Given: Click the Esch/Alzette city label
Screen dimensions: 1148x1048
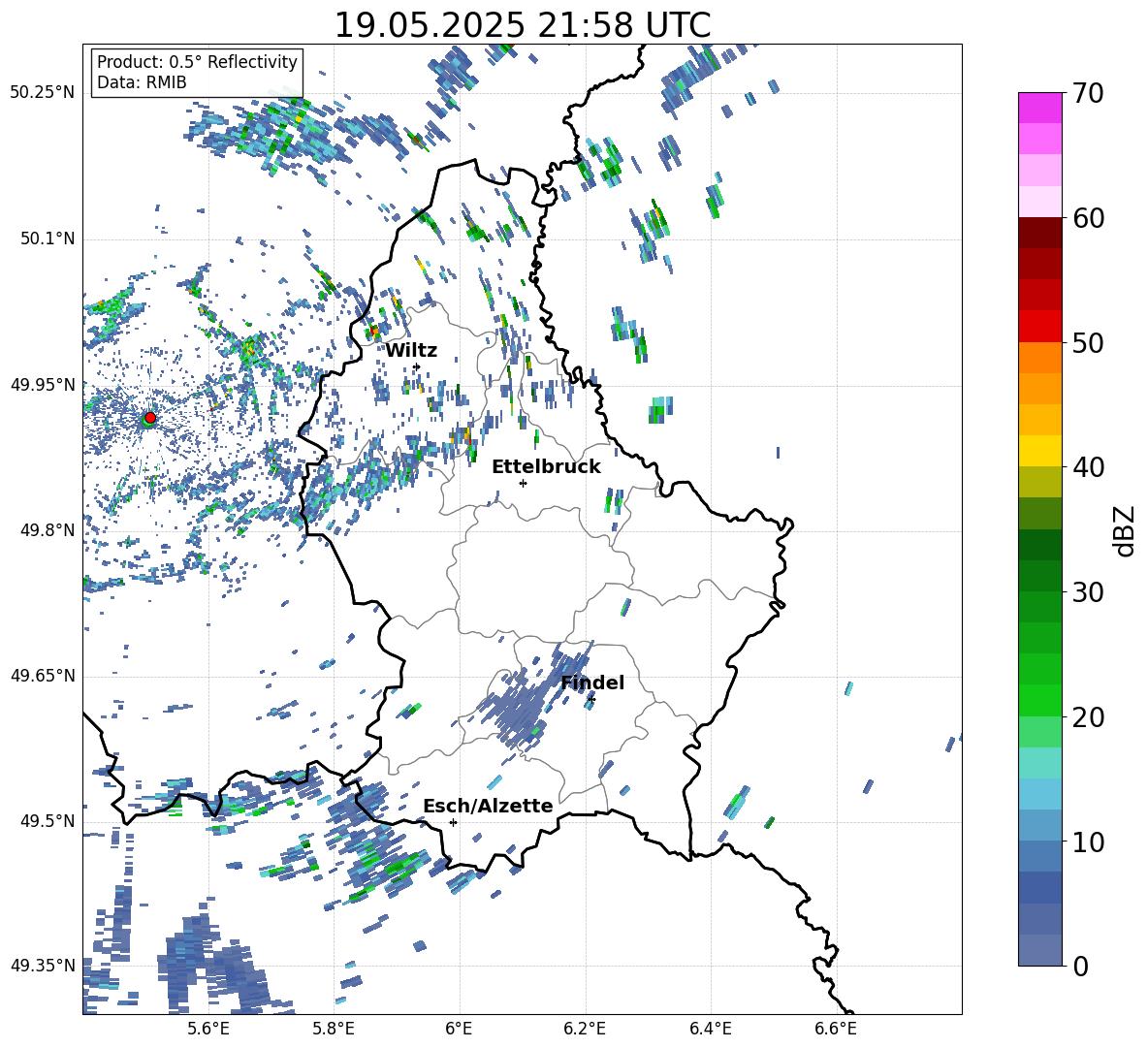Looking at the screenshot, I should 488,806.
